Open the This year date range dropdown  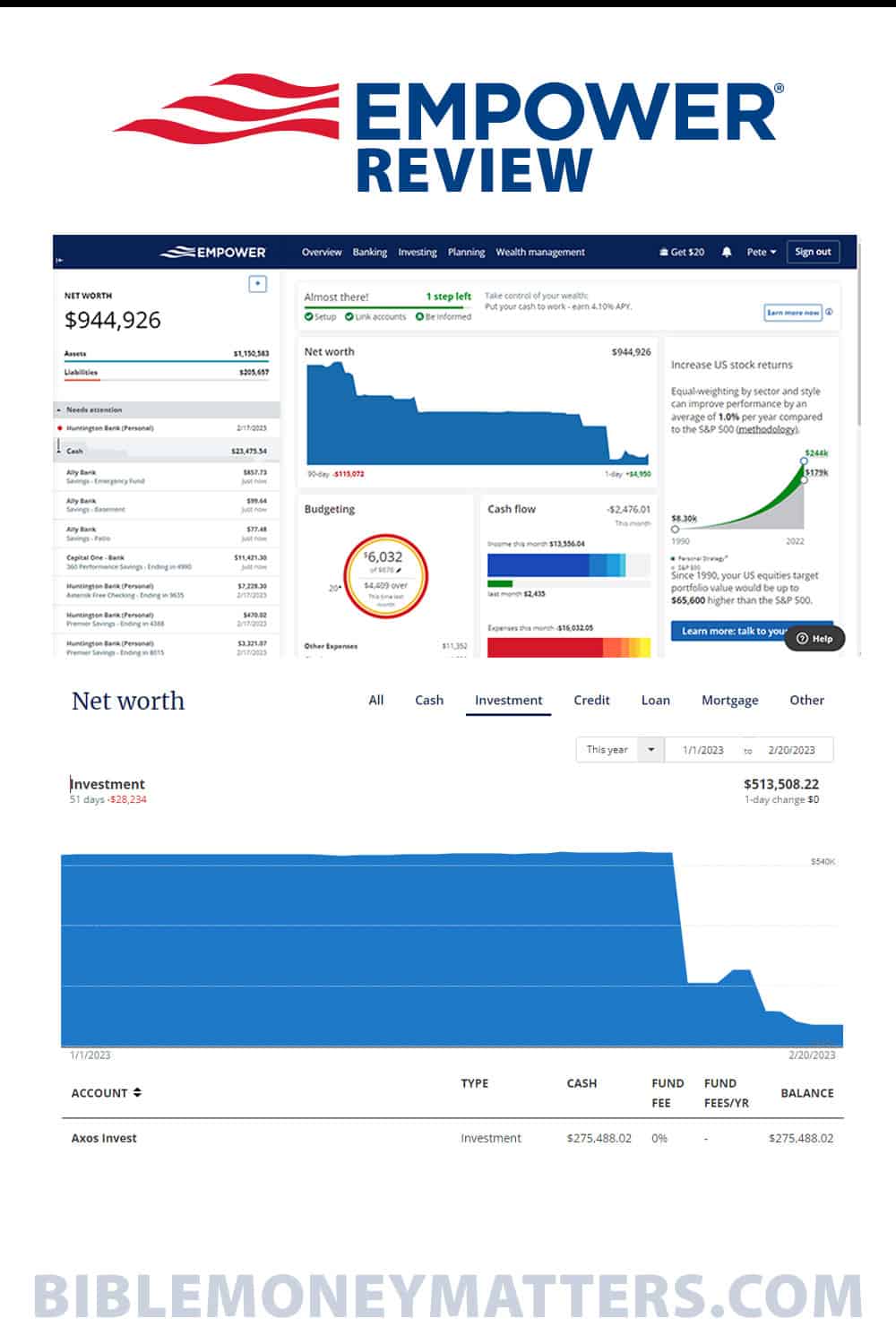620,750
